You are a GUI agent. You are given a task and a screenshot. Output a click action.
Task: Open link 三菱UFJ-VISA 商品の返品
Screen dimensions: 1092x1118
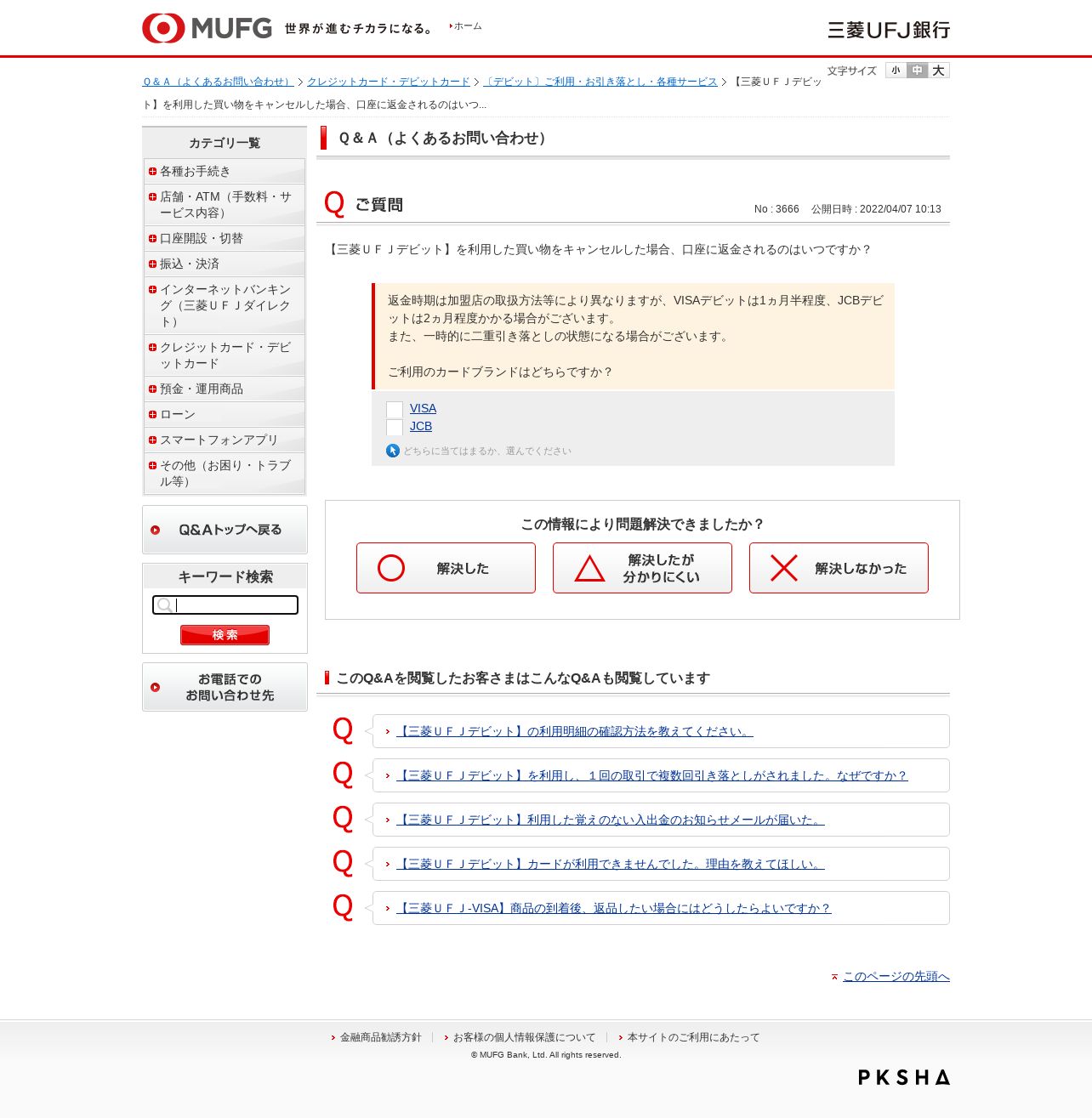pos(613,908)
